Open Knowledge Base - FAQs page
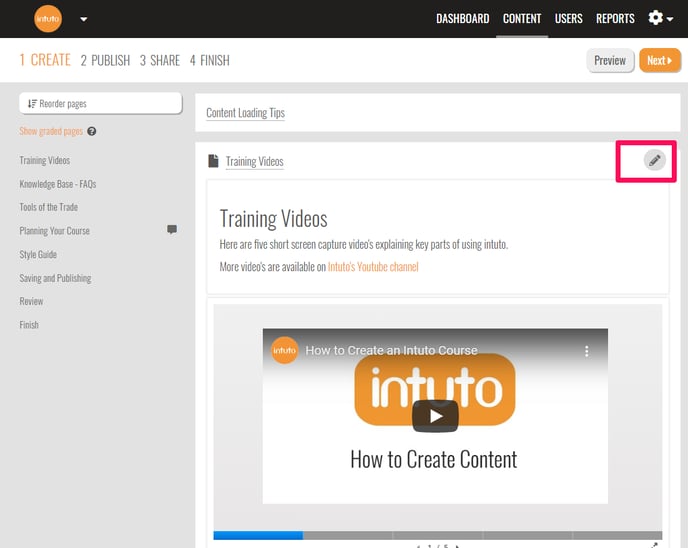Viewport: 688px width, 548px height. 57,184
